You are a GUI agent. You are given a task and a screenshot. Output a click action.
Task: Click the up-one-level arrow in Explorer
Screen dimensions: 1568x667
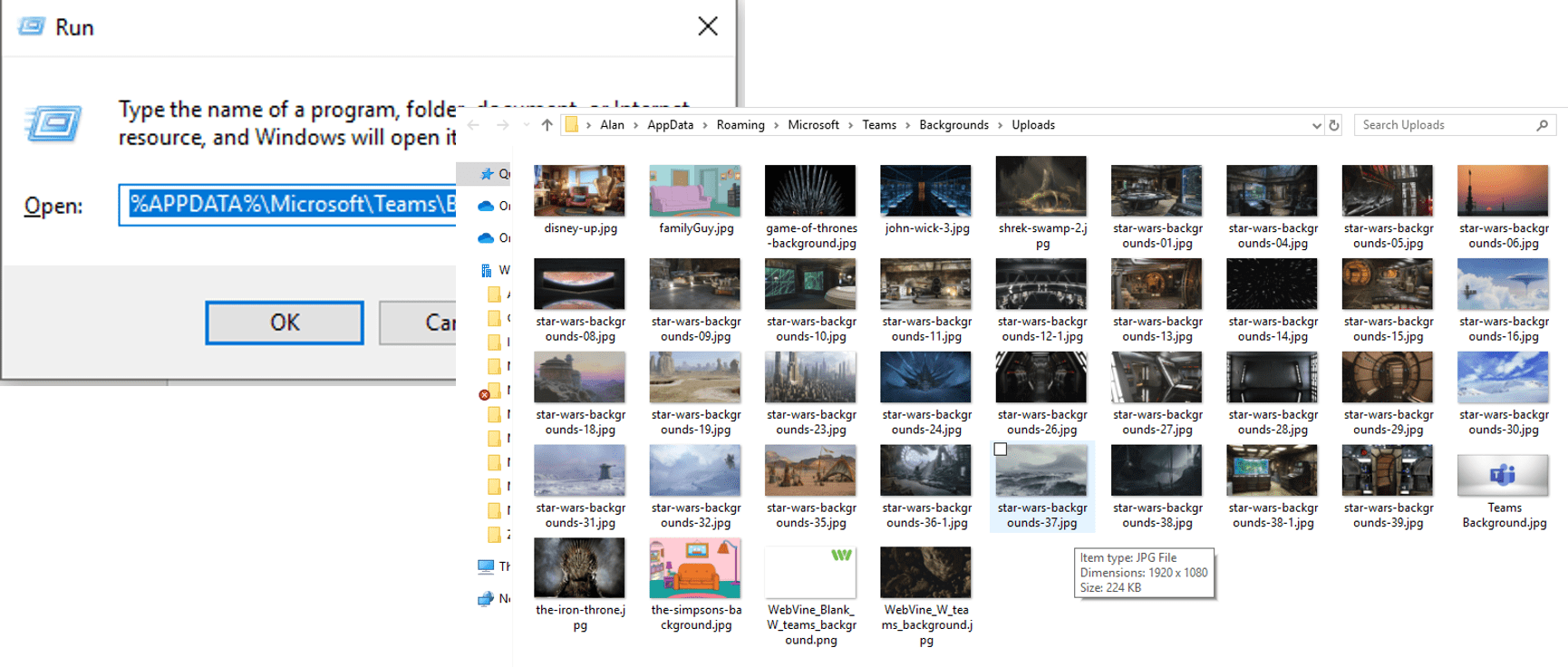point(547,125)
